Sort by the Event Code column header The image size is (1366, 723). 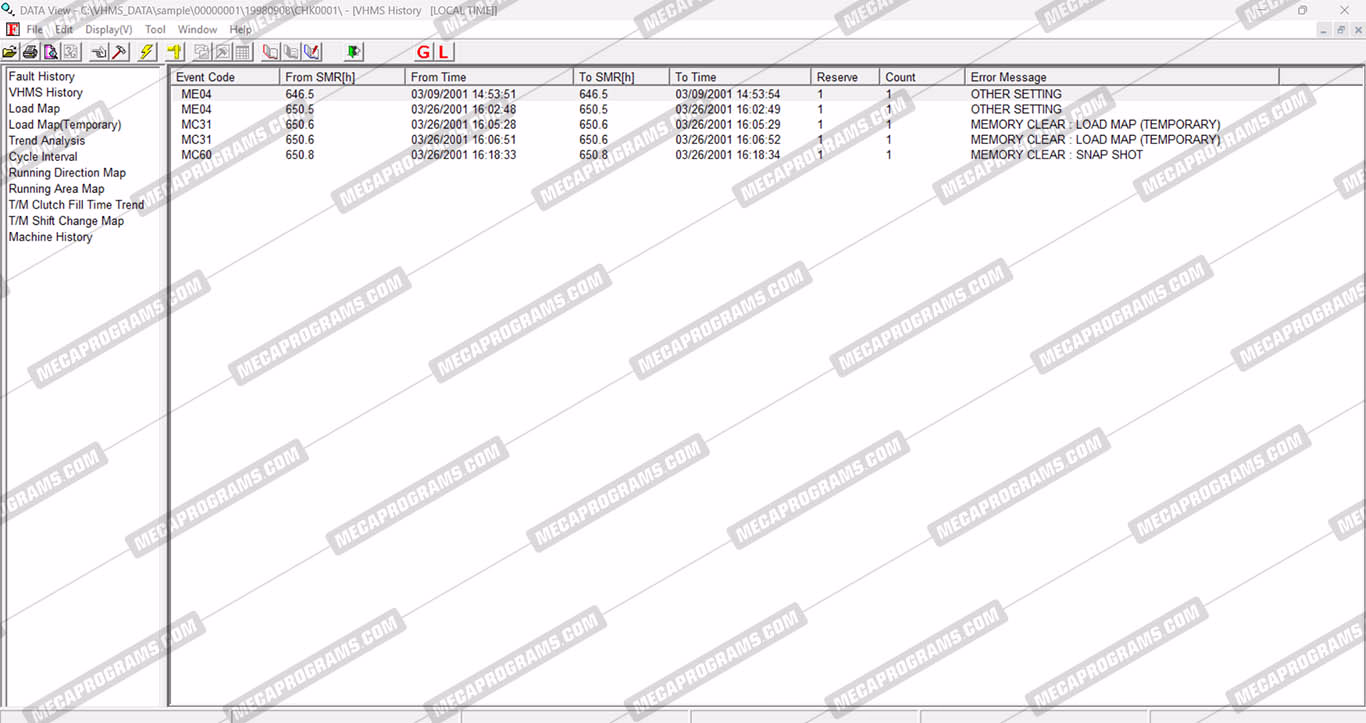224,77
